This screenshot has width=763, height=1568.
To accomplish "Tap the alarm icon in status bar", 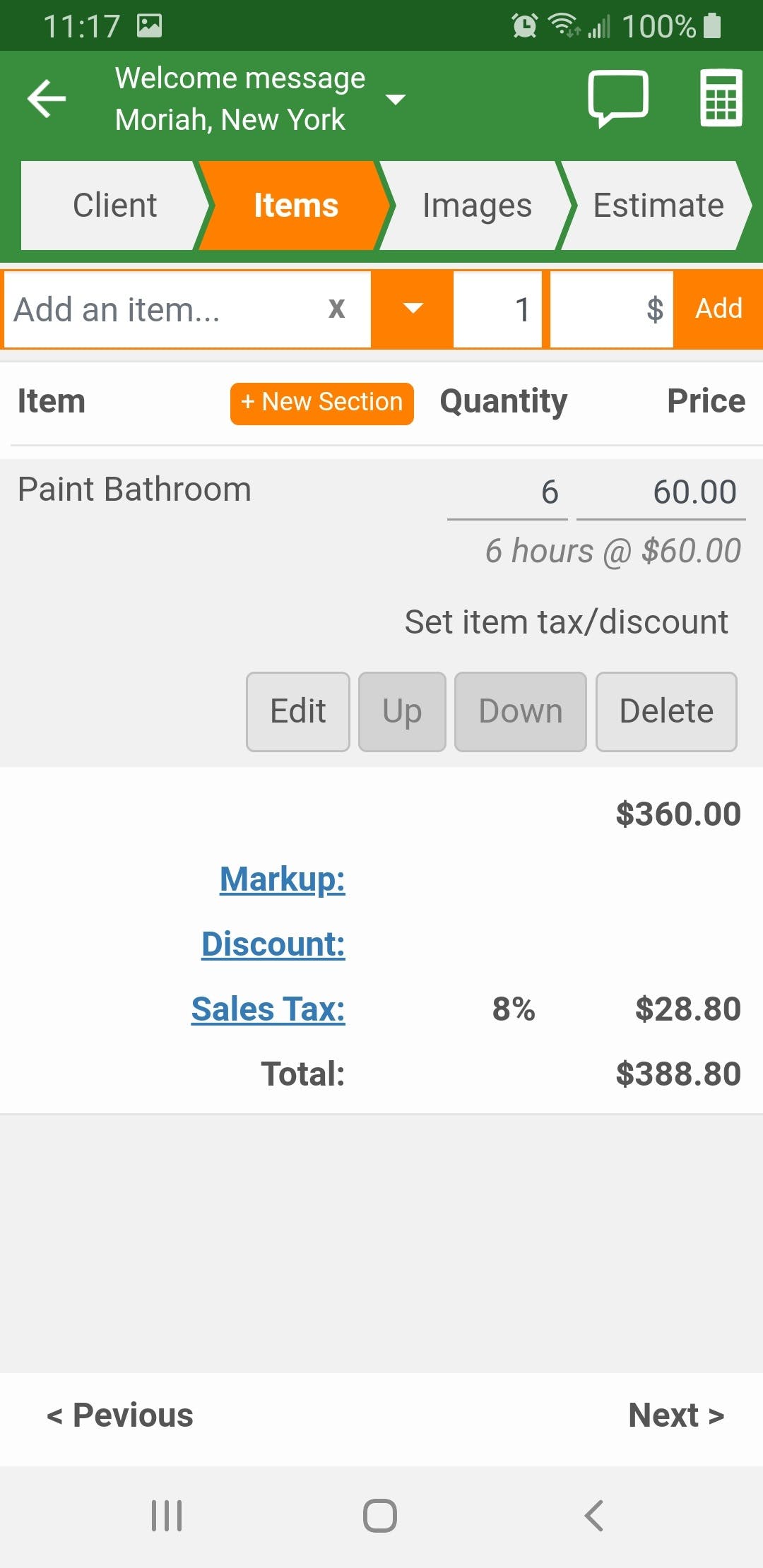I will click(x=524, y=26).
